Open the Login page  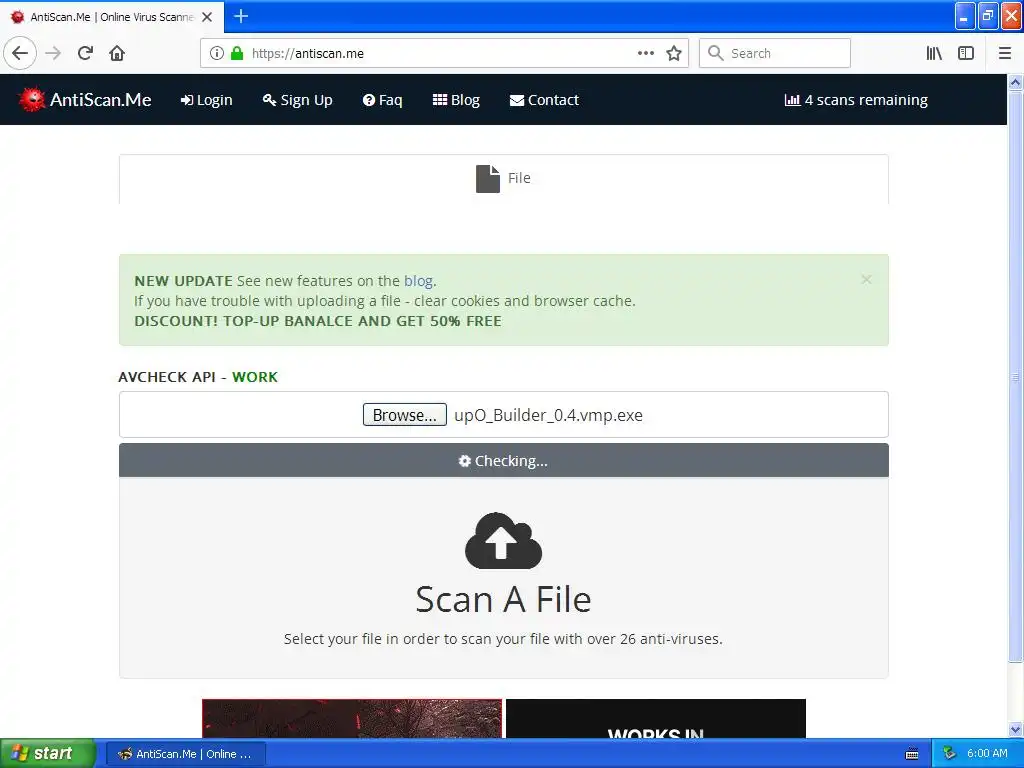pyautogui.click(x=206, y=100)
